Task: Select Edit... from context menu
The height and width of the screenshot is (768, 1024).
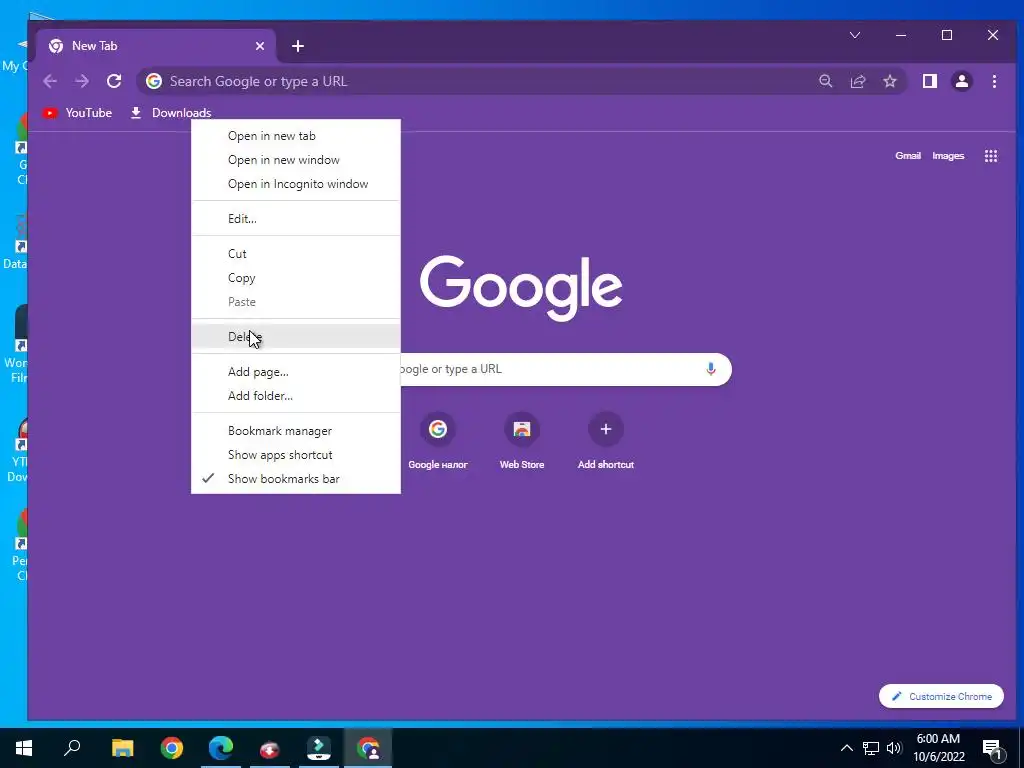Action: point(296,219)
